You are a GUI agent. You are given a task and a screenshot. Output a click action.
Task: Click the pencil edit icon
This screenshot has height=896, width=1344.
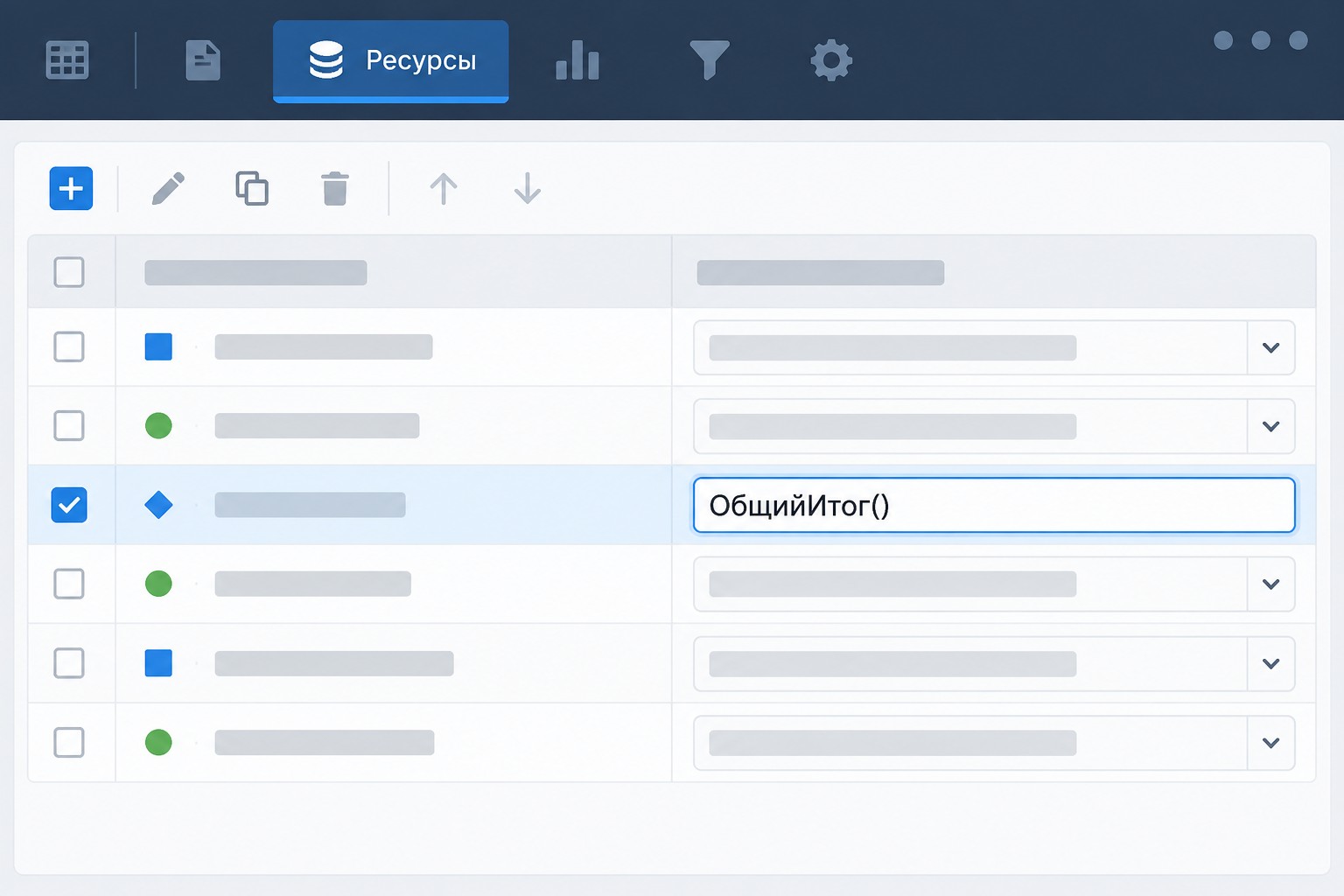168,188
